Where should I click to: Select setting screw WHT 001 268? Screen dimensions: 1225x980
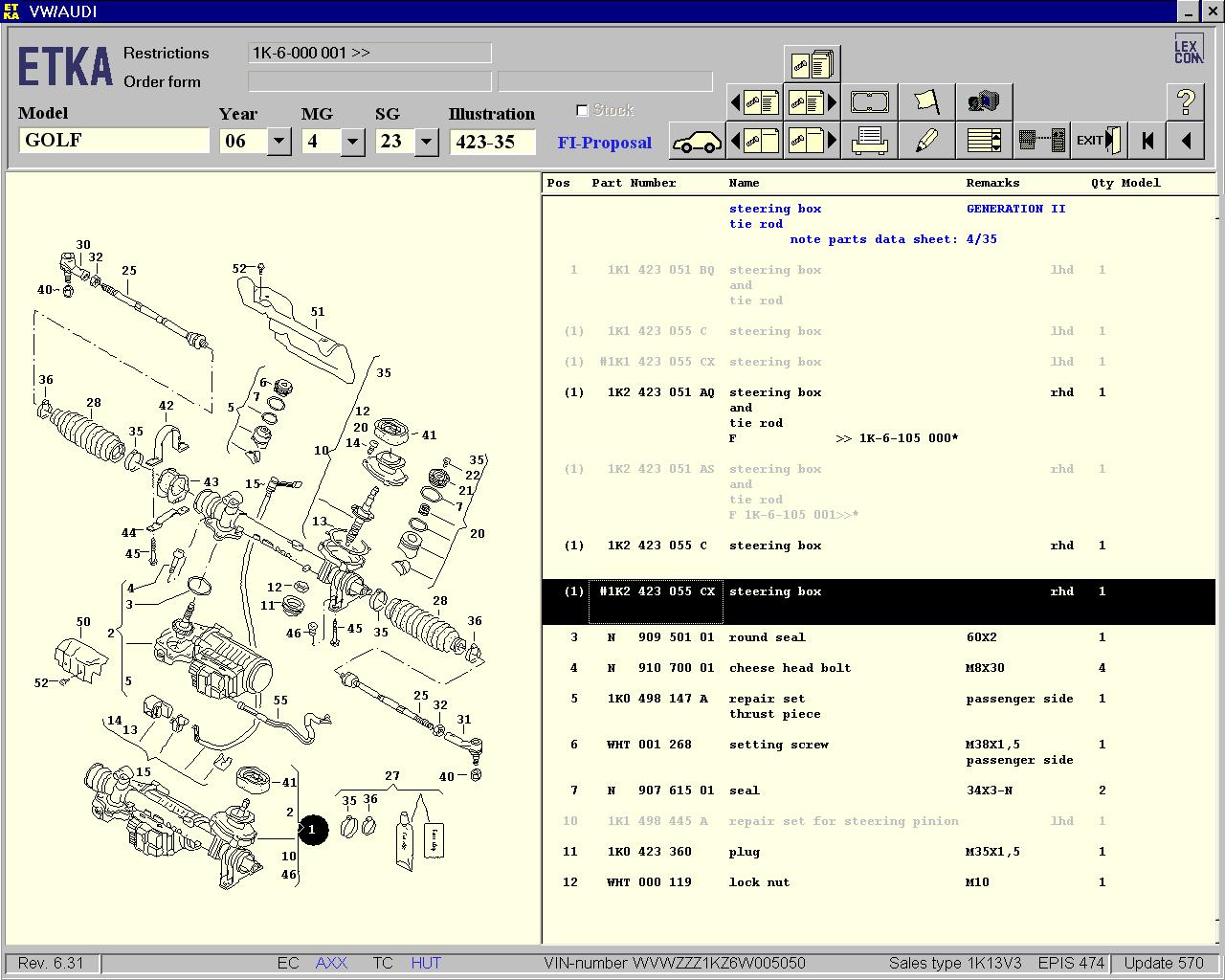[879, 752]
